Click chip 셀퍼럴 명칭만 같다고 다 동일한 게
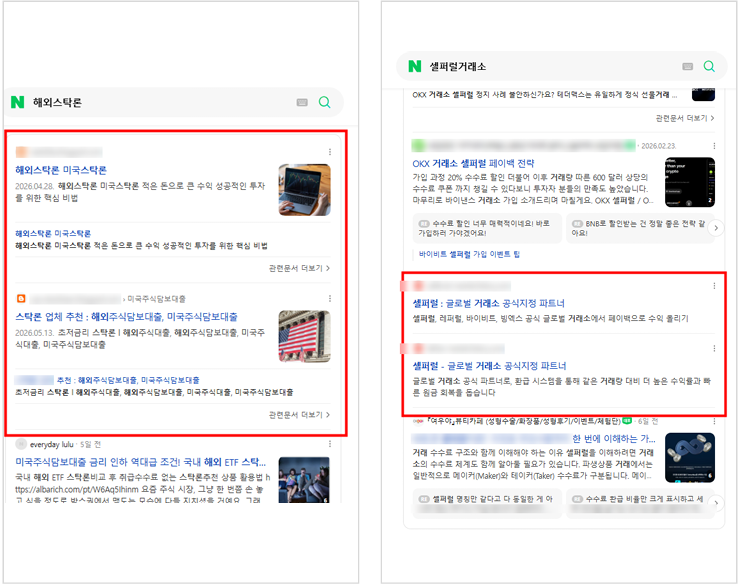The image size is (741, 586). [487, 503]
